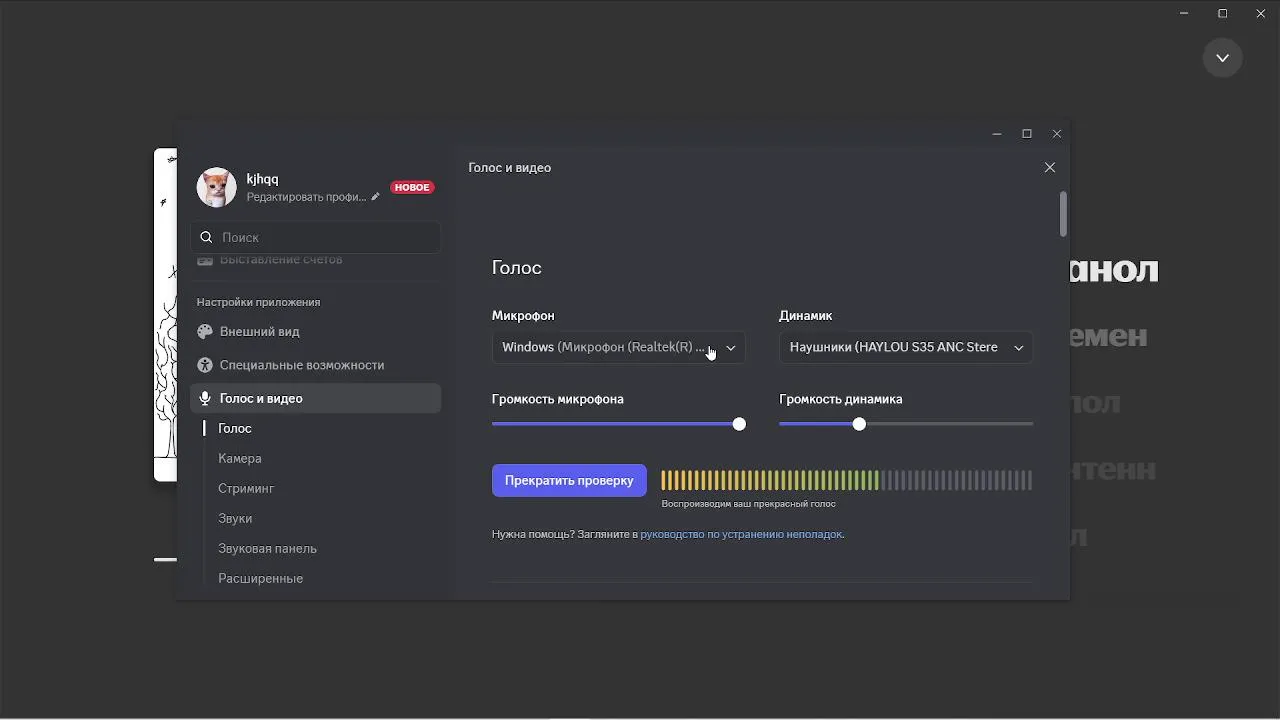Open the Стриминг settings section
This screenshot has height=720, width=1280.
pyautogui.click(x=246, y=488)
